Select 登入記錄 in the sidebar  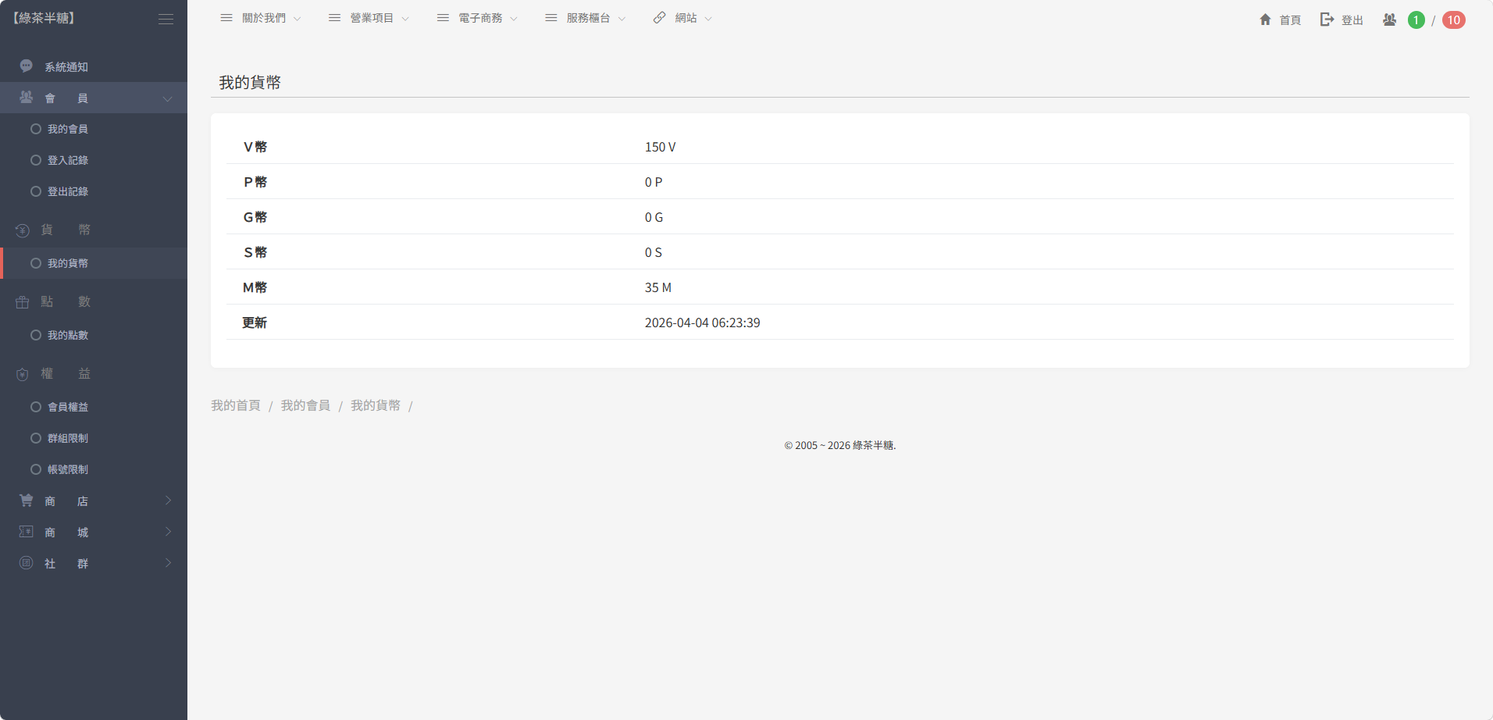[x=67, y=160]
